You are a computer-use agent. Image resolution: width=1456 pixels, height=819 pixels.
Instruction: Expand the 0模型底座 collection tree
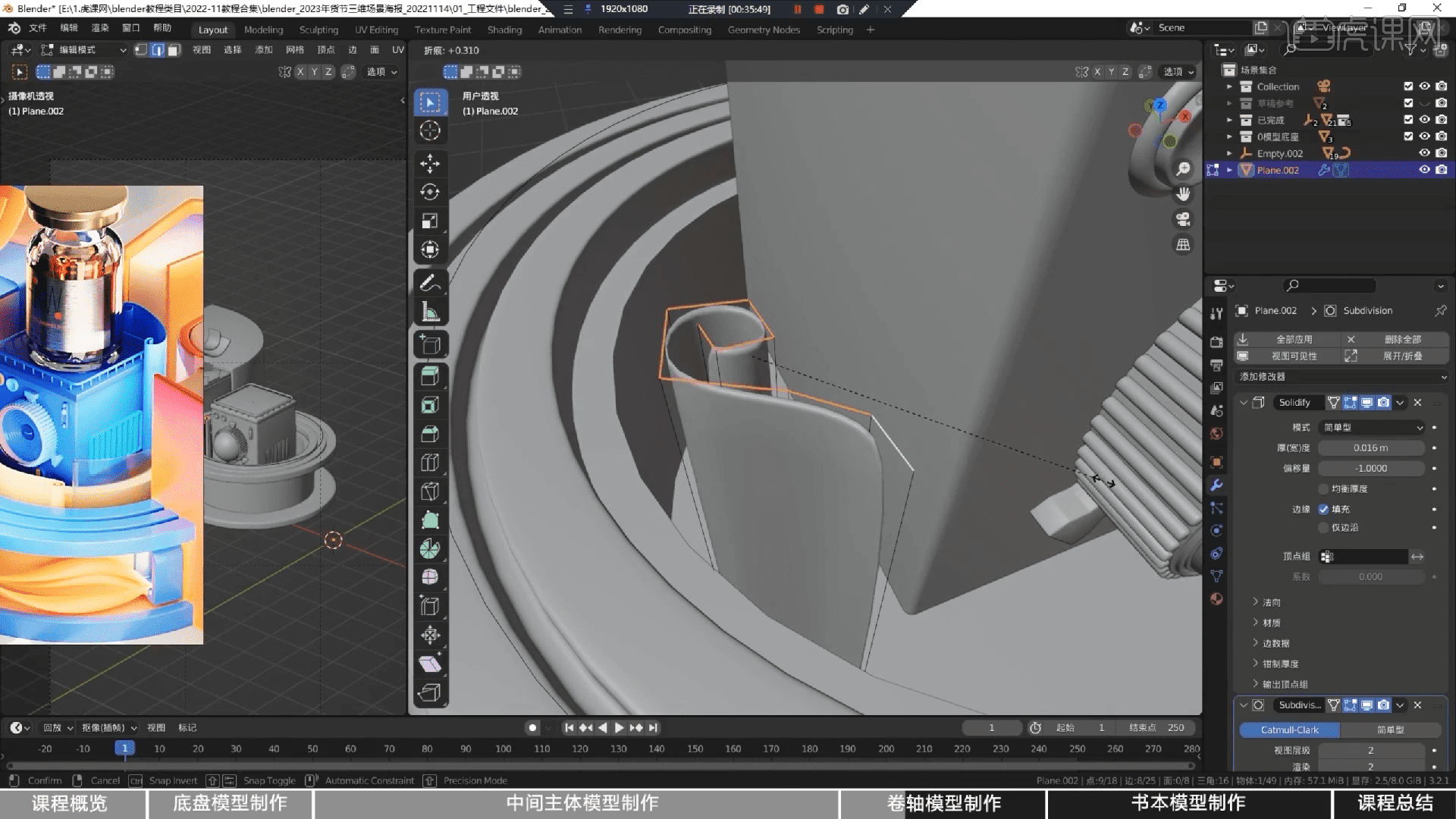pyautogui.click(x=1229, y=136)
